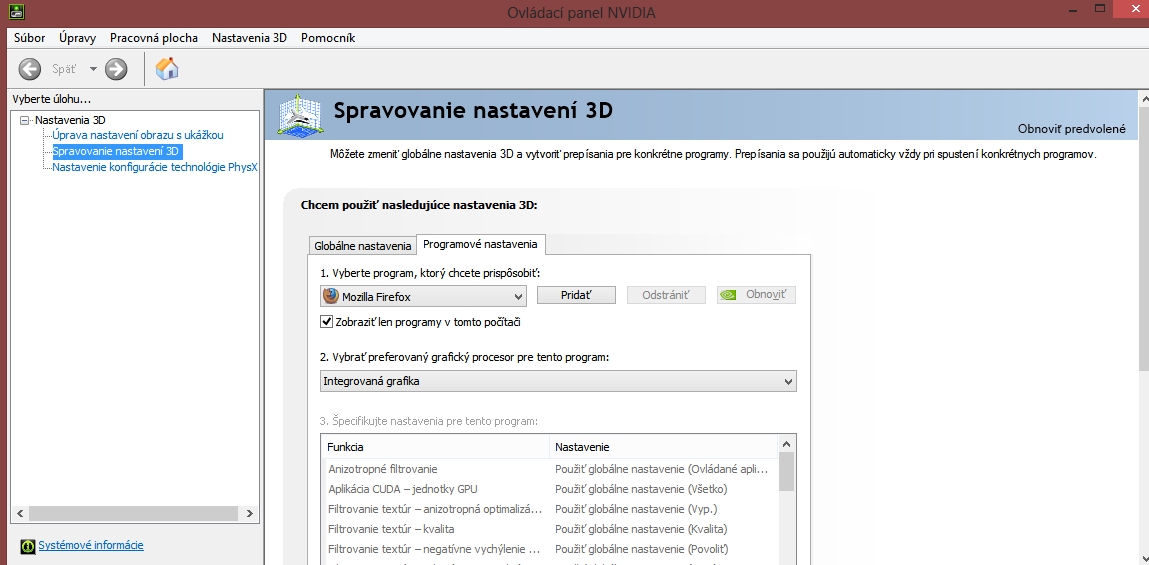
Task: Switch to the Globálne nastavenia tab
Action: point(363,245)
